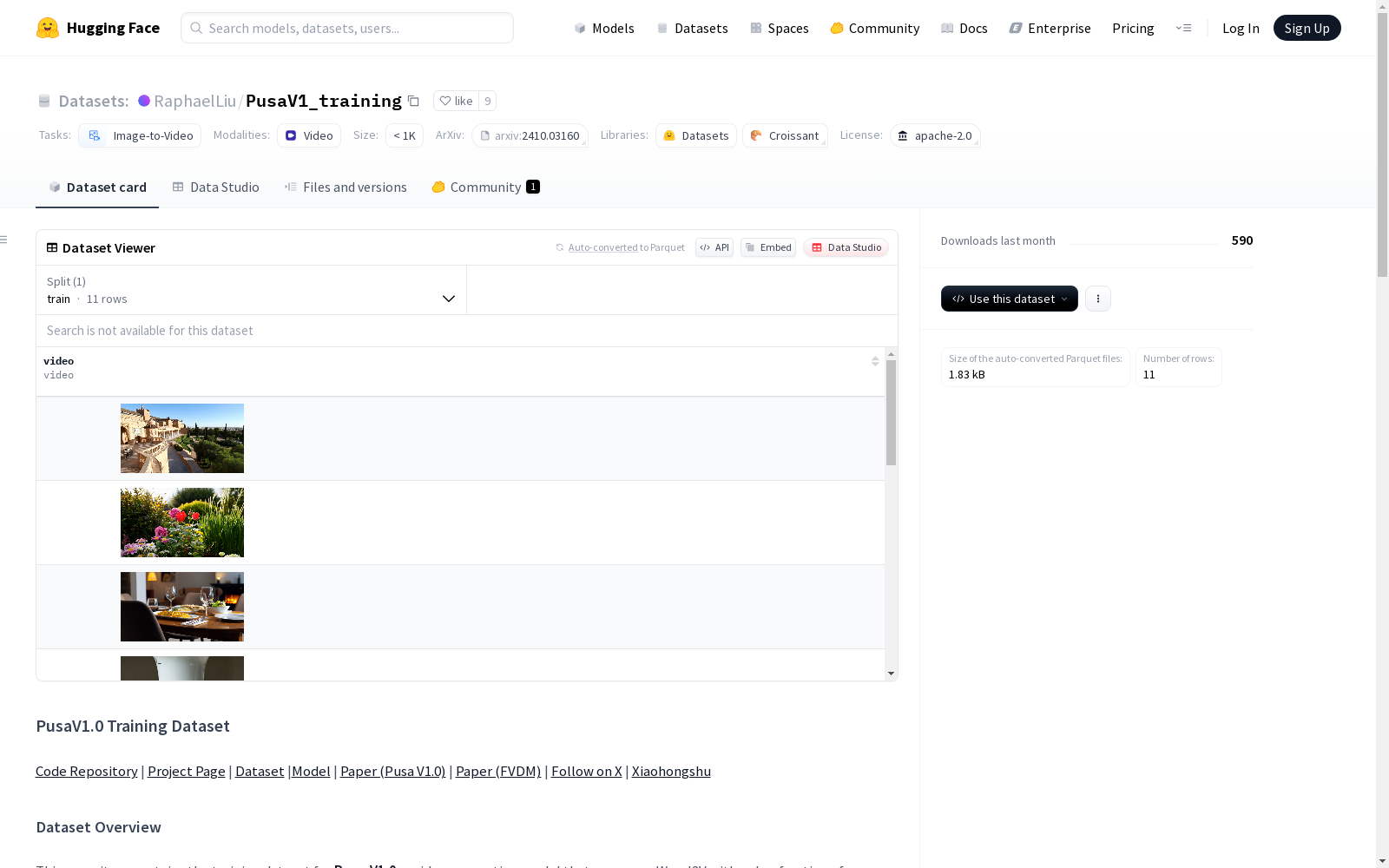The width and height of the screenshot is (1389, 868).
Task: Click the Datasets: breadcrumb label
Action: pos(94,101)
